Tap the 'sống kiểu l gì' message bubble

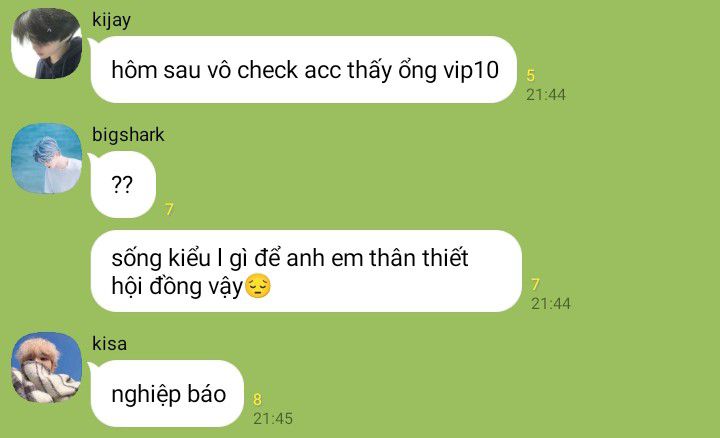tap(306, 271)
